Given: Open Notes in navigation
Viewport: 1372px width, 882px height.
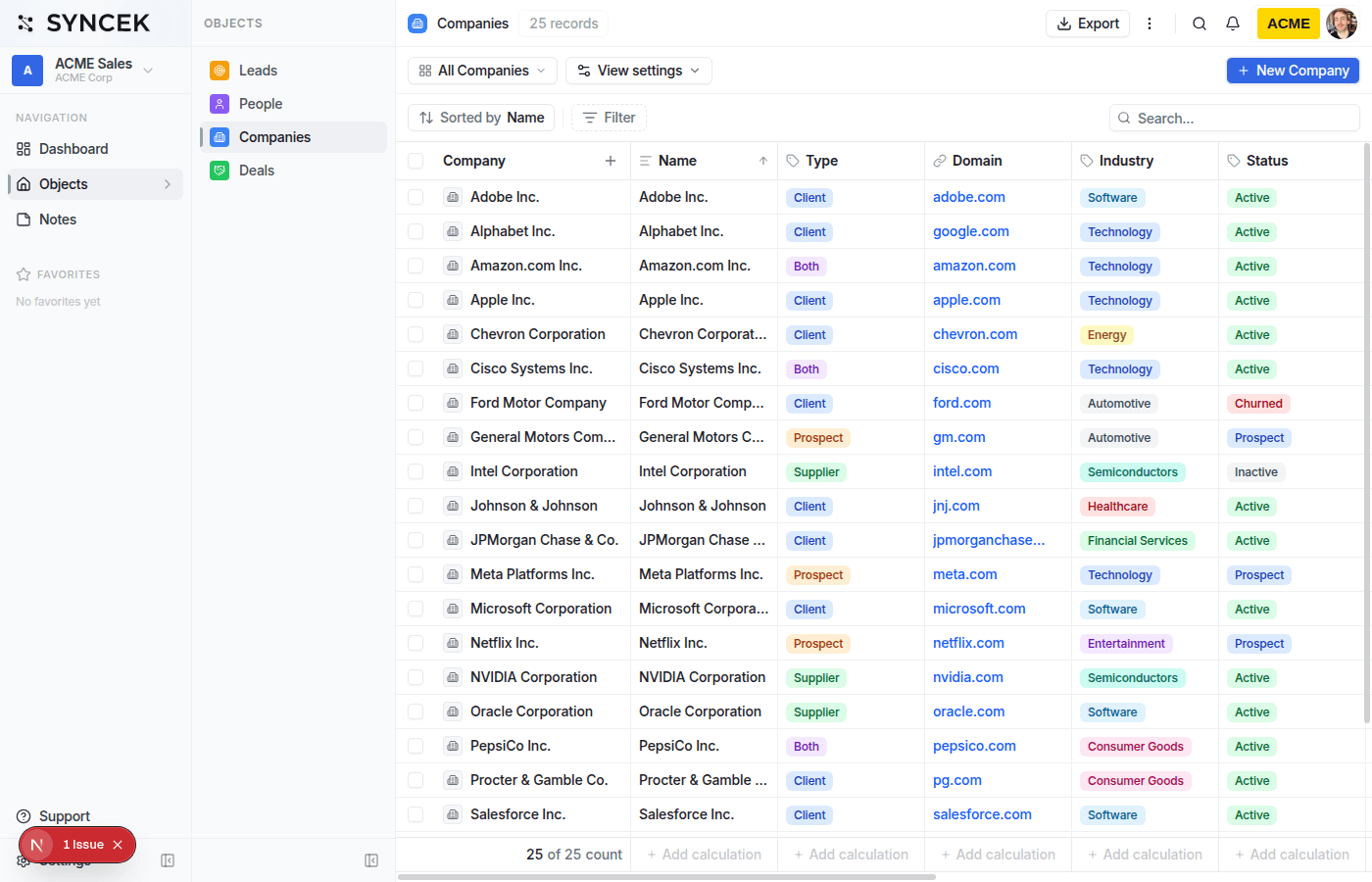Looking at the screenshot, I should coord(95,220).
